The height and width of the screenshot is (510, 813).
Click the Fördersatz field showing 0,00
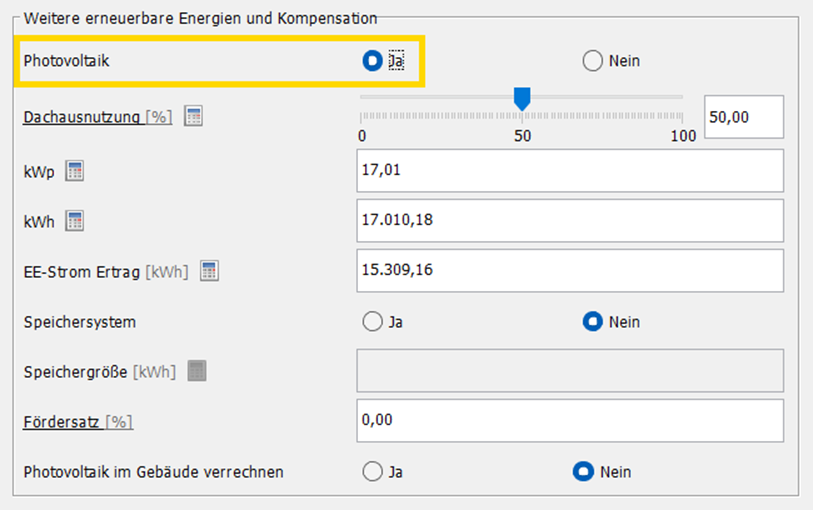coord(570,421)
